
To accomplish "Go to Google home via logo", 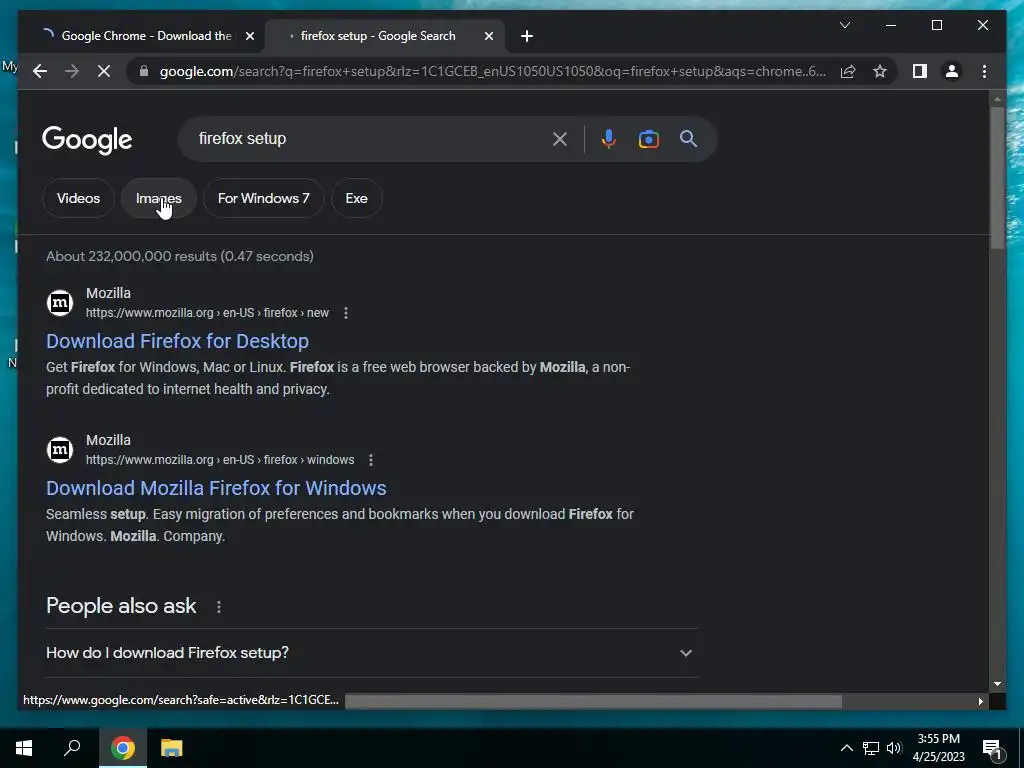I will point(87,140).
